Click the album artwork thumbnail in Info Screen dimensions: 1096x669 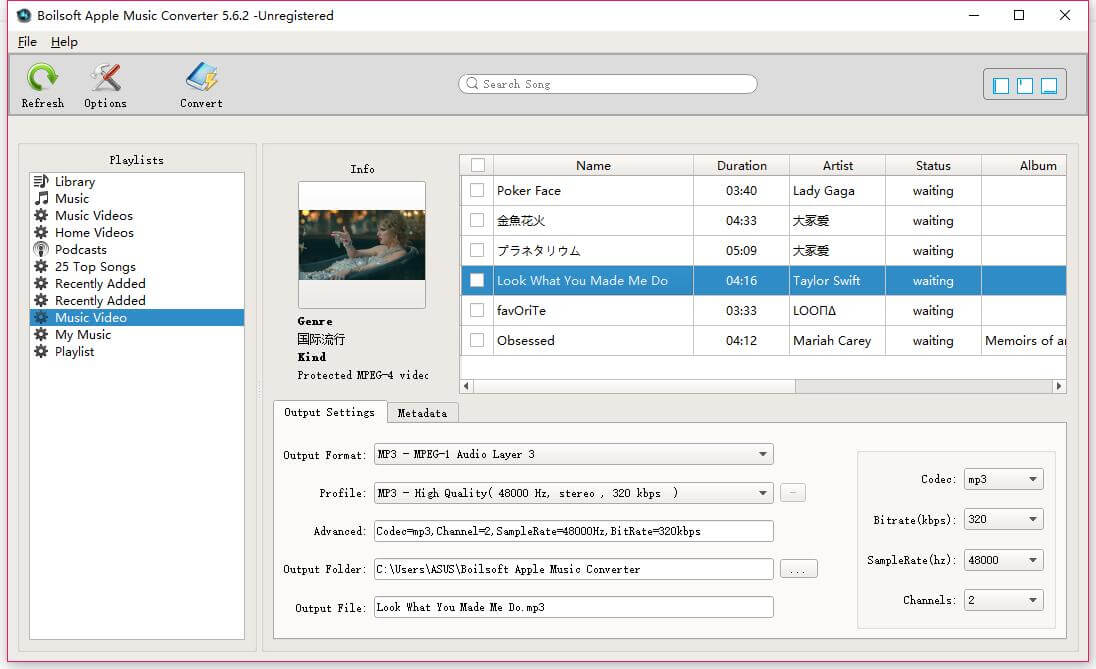click(361, 245)
